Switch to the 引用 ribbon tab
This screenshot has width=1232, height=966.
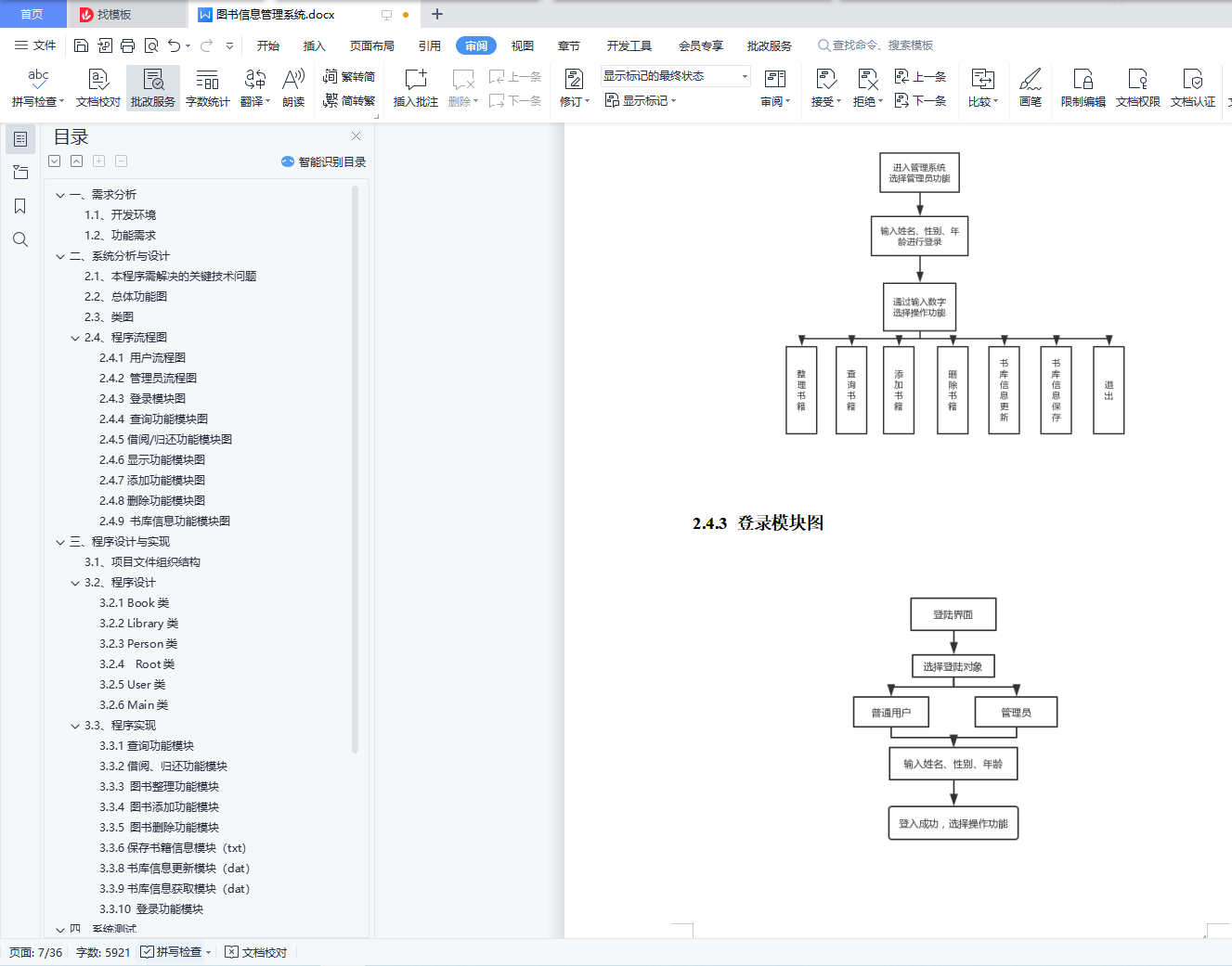pyautogui.click(x=430, y=45)
